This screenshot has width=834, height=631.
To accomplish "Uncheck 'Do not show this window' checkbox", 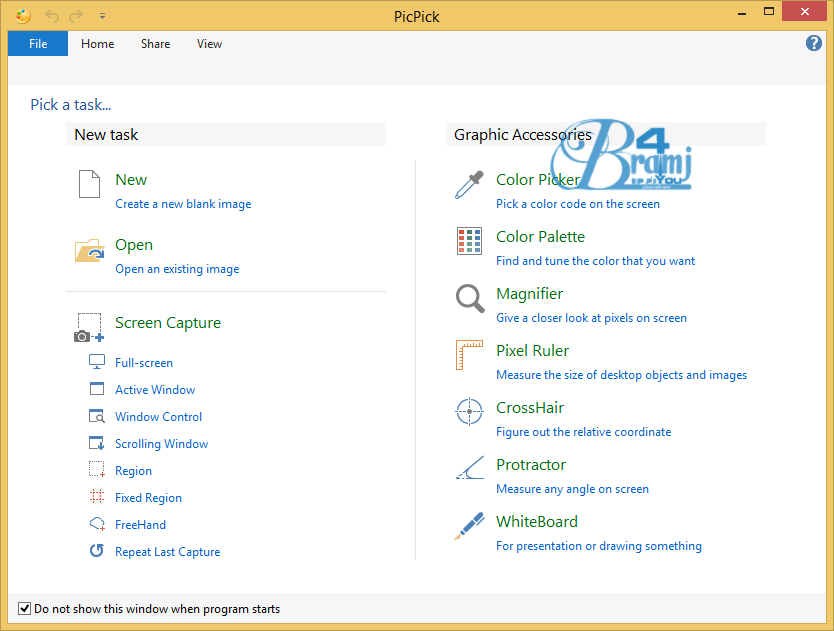I will (x=25, y=608).
